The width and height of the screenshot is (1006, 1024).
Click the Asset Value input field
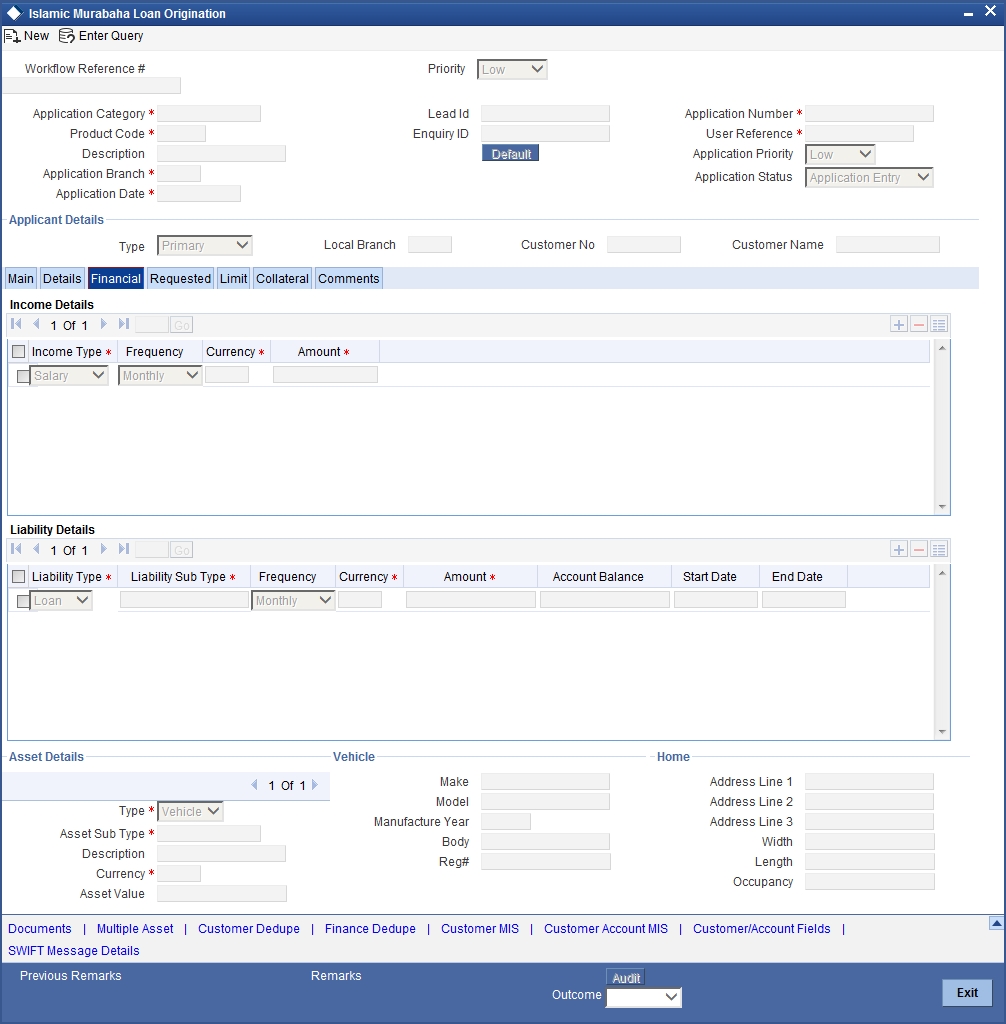pyautogui.click(x=222, y=894)
